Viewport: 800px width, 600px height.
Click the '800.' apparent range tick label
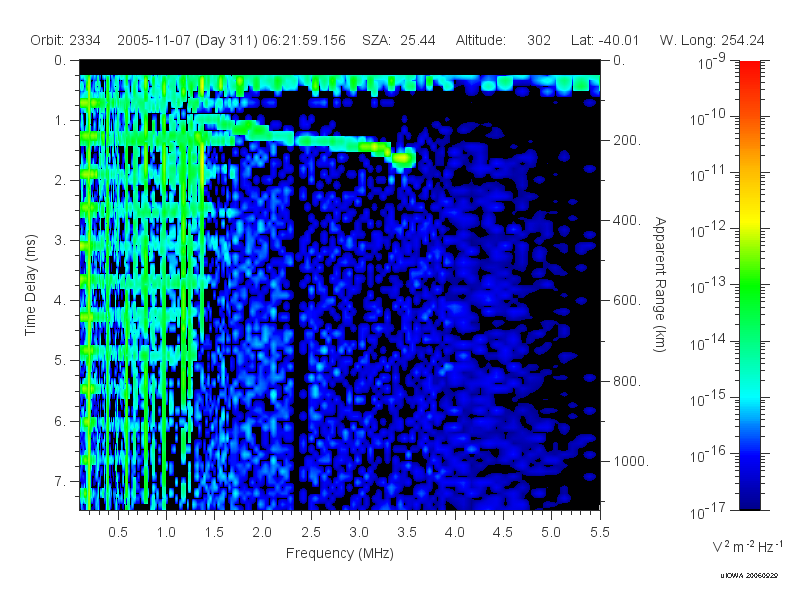627,381
